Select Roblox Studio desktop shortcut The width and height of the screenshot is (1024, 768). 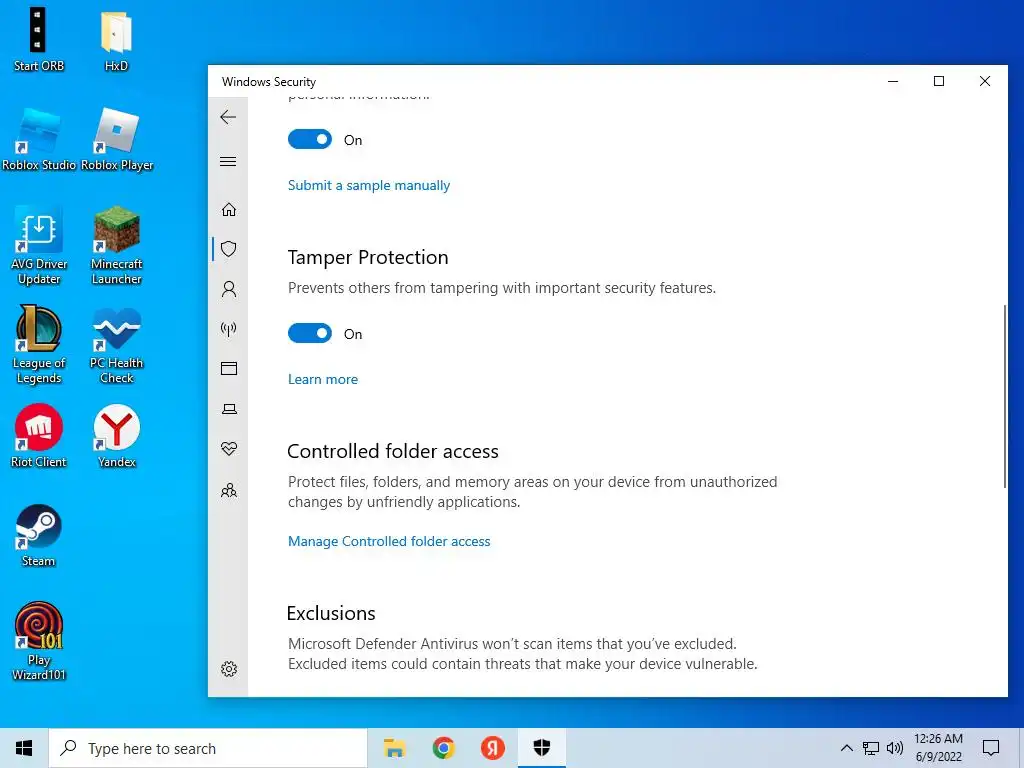point(39,140)
